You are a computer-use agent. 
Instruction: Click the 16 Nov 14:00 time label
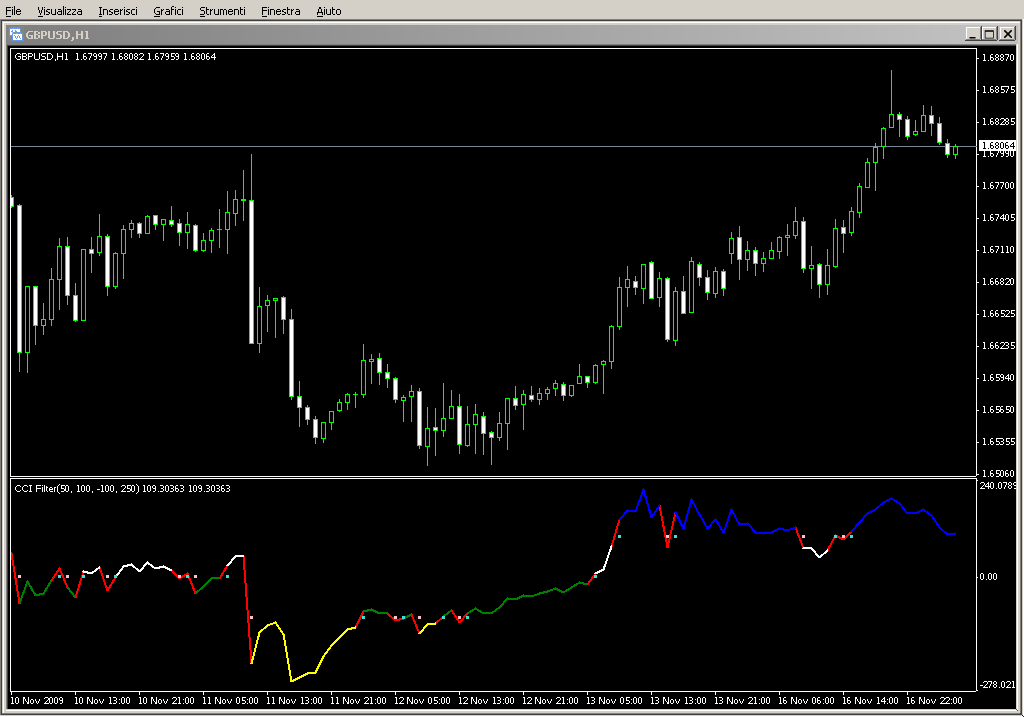[870, 701]
